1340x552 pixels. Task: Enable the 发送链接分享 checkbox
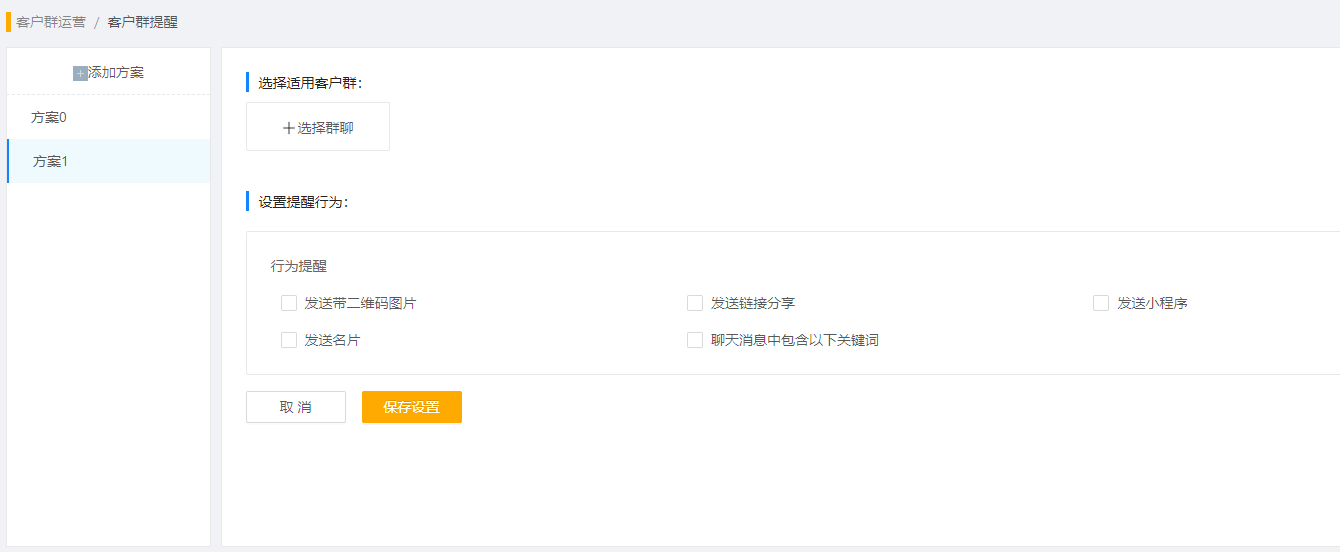tap(695, 303)
